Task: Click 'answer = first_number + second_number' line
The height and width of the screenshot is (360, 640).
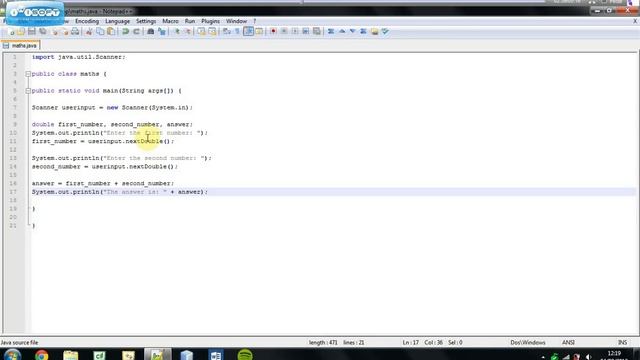Action: (x=103, y=183)
